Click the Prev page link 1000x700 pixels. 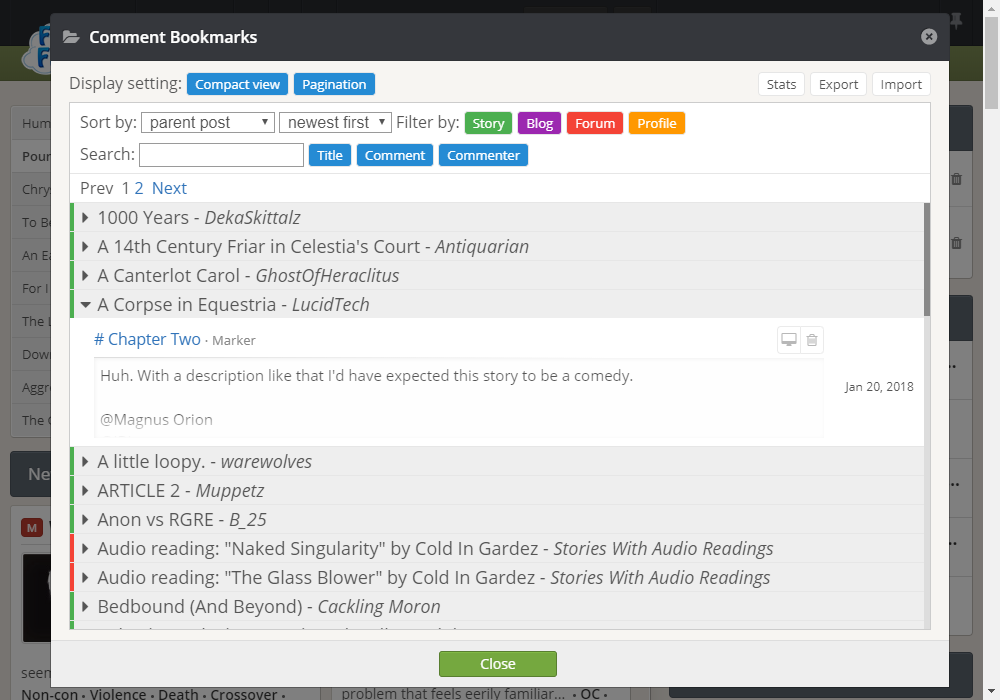click(96, 188)
